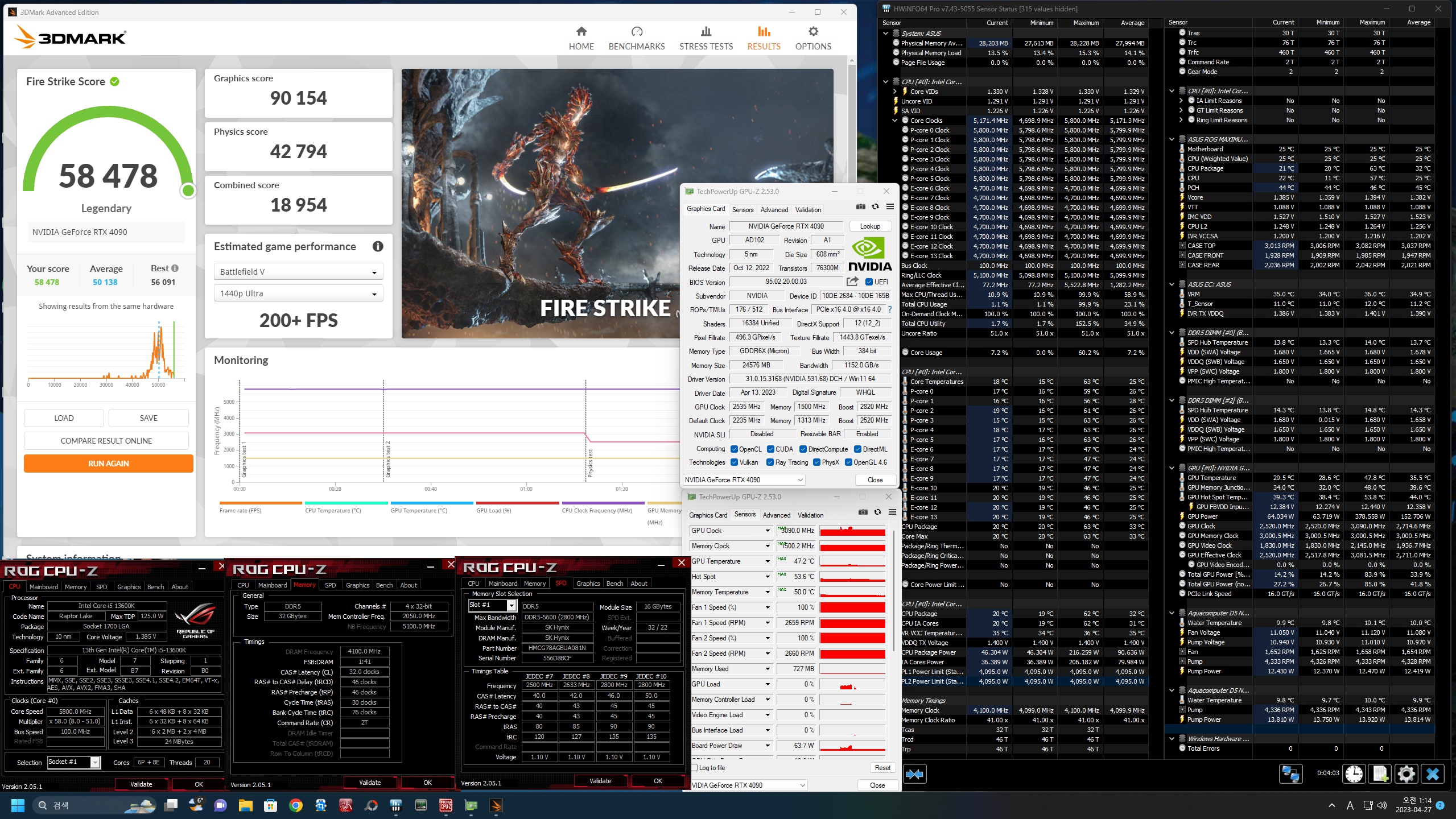Click HWiNFO clock reset timer icon
Image resolution: width=1456 pixels, height=819 pixels.
[x=1354, y=774]
